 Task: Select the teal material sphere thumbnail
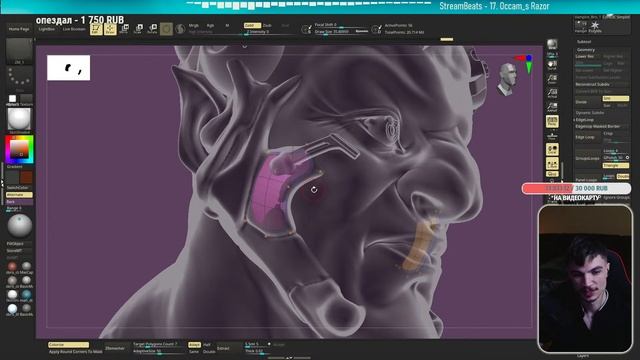[27, 294]
